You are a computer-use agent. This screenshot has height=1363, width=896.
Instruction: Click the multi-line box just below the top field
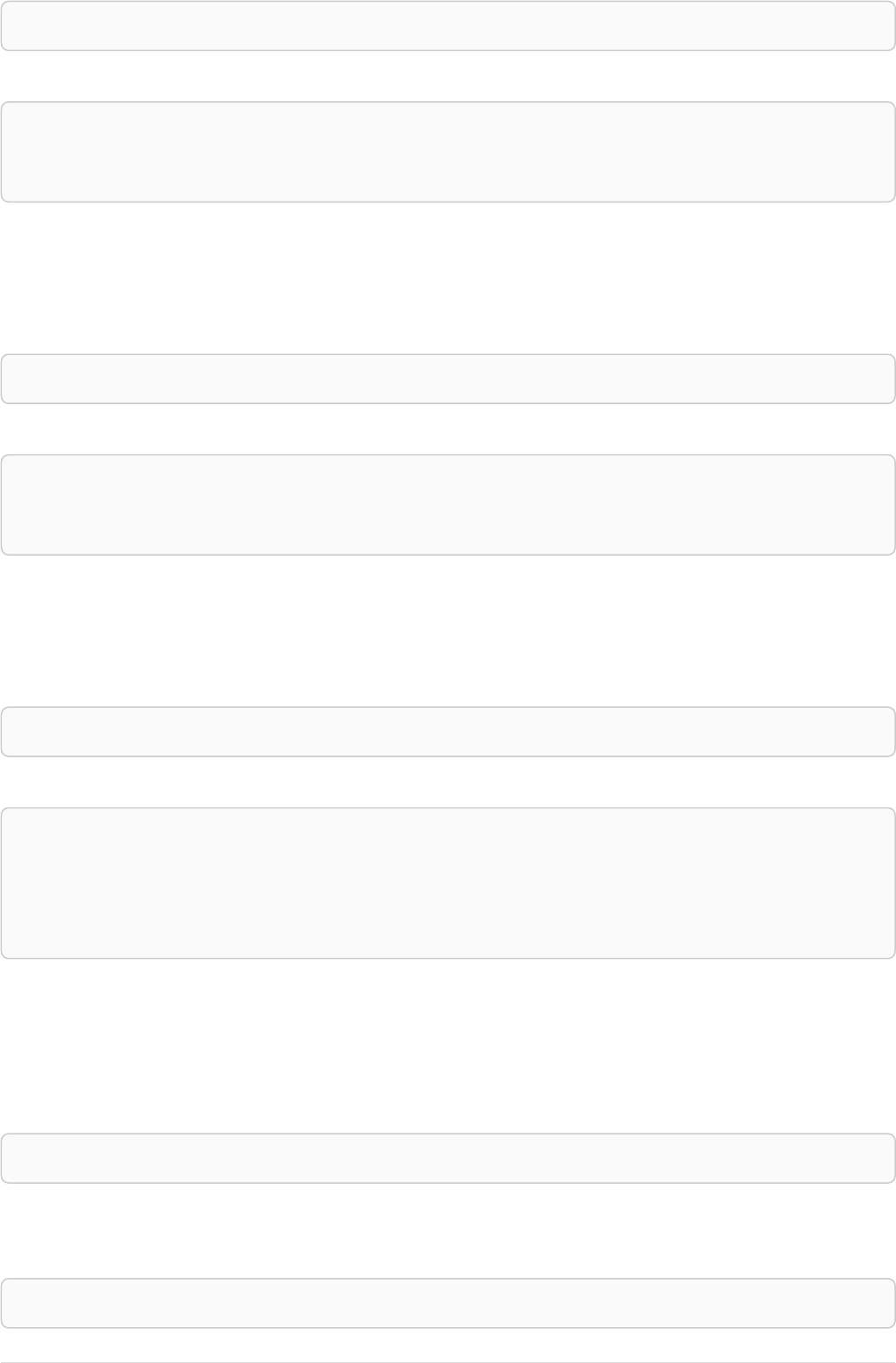pos(448,151)
